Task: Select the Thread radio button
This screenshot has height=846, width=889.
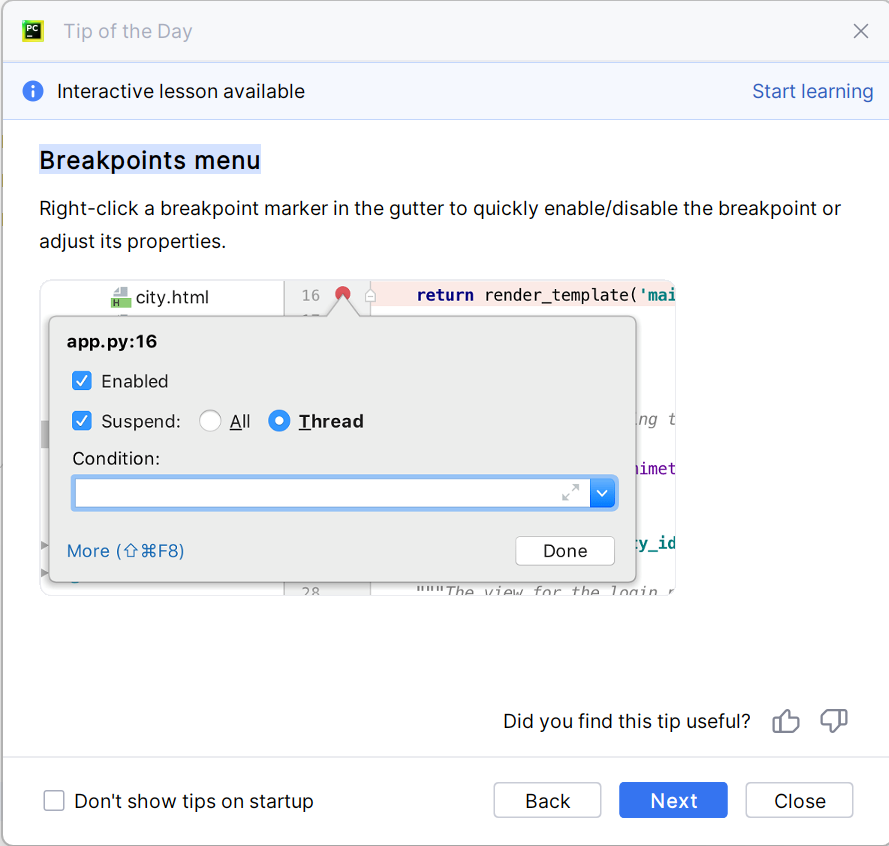Action: click(x=280, y=421)
